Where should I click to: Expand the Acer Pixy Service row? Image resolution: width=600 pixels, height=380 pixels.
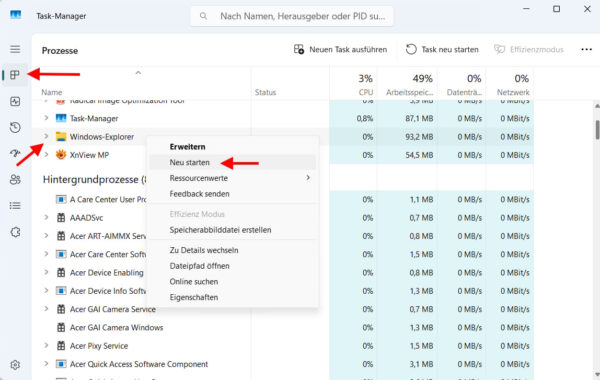[46, 345]
